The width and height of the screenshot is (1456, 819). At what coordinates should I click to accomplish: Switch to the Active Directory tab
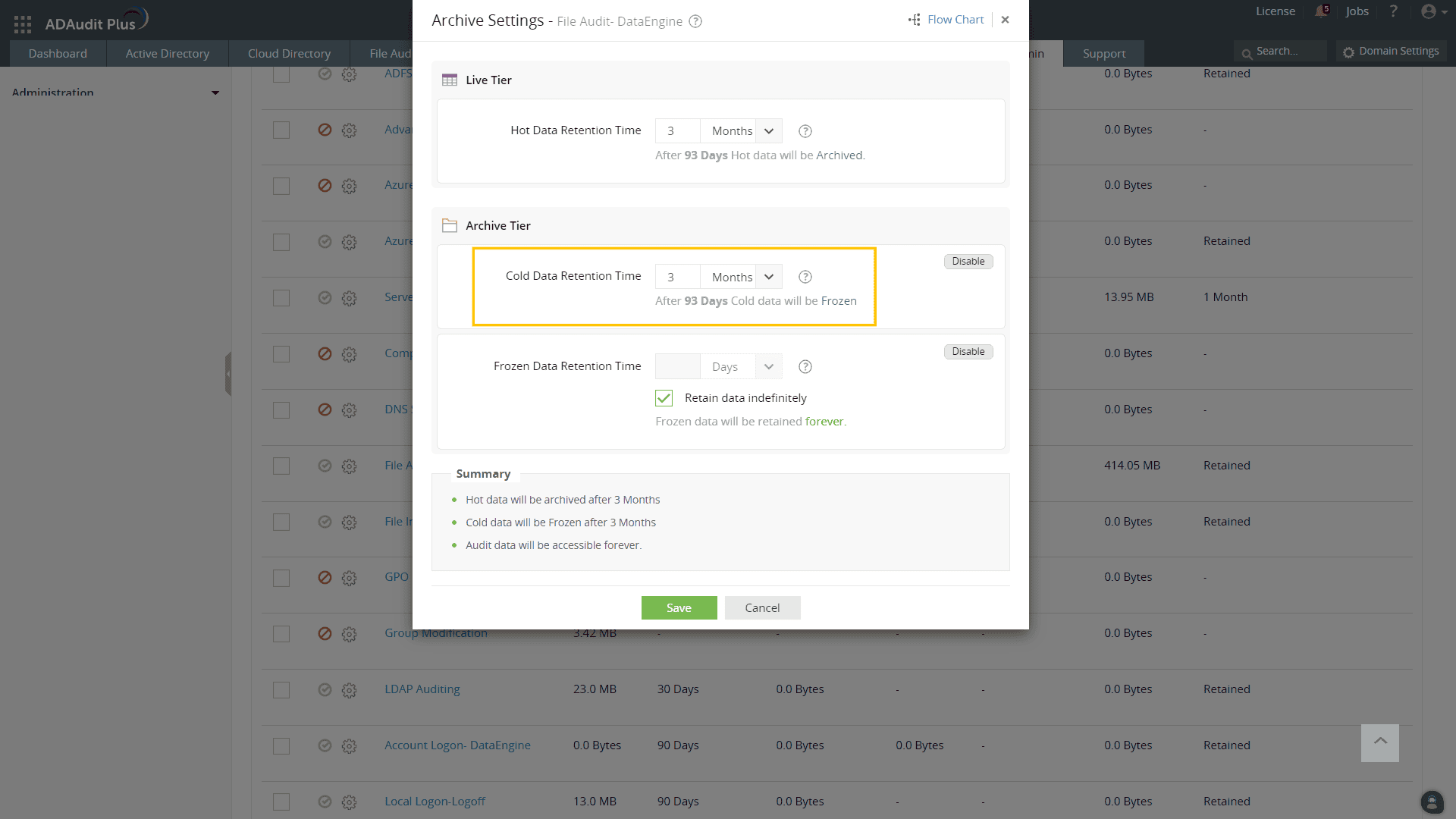coord(167,54)
